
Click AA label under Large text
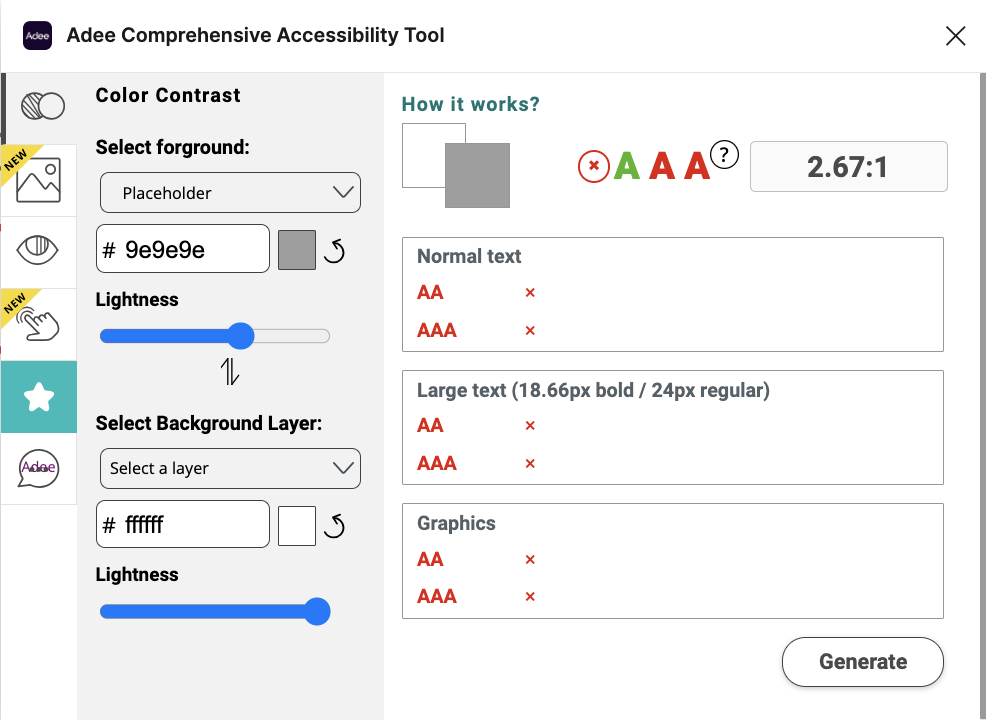430,426
